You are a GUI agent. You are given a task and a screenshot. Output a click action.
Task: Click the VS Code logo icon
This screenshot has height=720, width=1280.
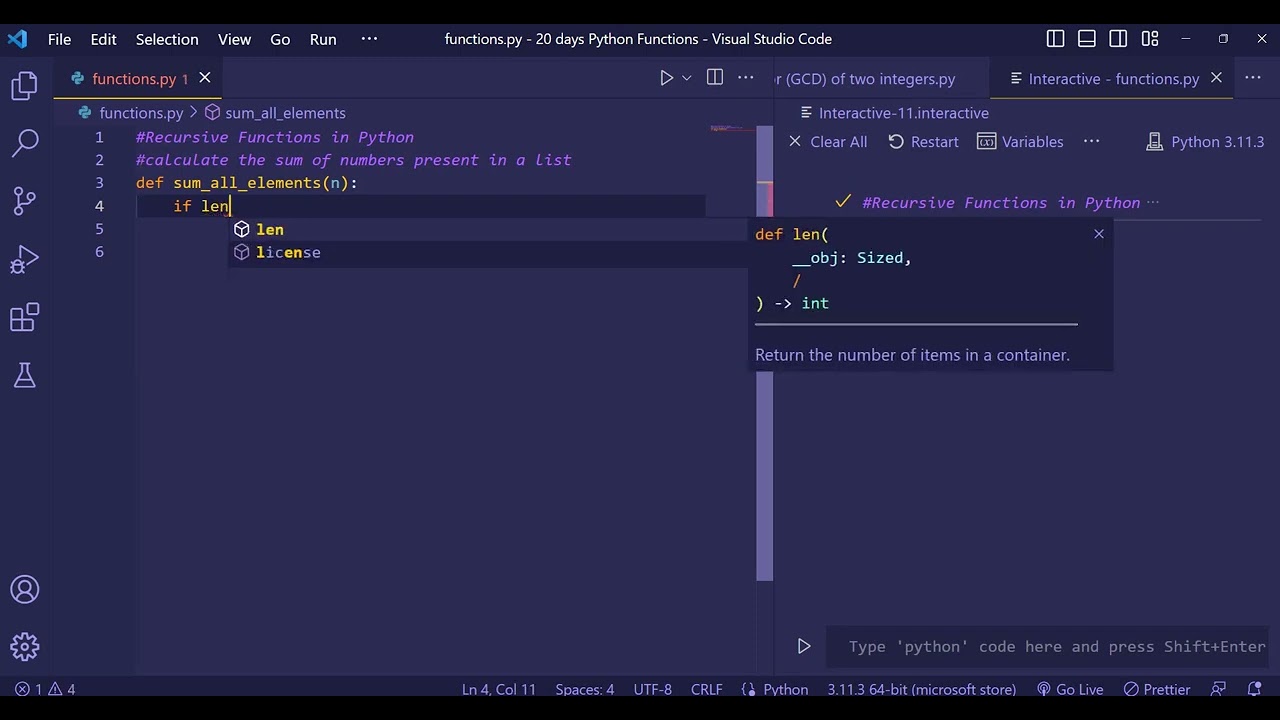17,39
